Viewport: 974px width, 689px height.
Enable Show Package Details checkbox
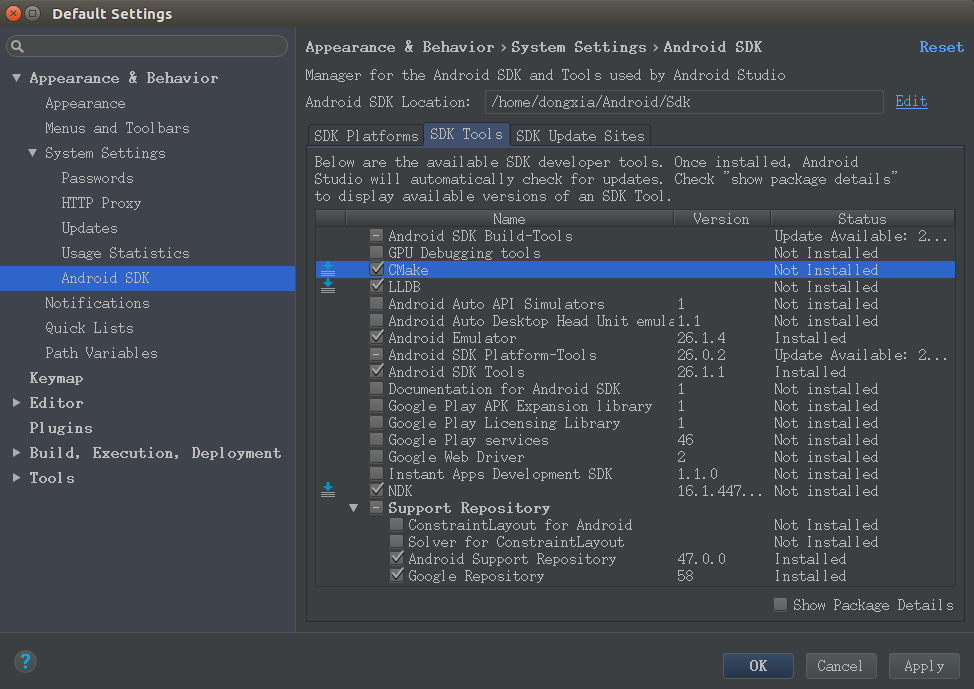[x=780, y=604]
